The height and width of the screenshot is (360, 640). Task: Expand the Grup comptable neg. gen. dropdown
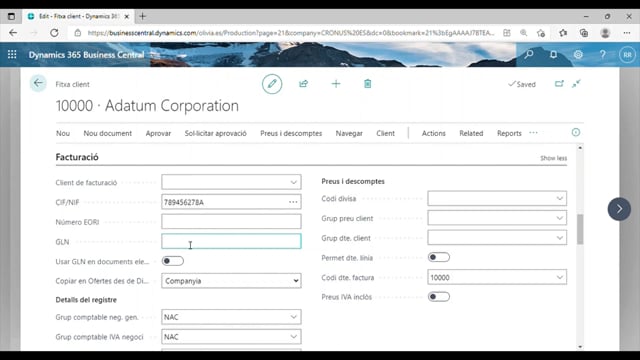[293, 317]
